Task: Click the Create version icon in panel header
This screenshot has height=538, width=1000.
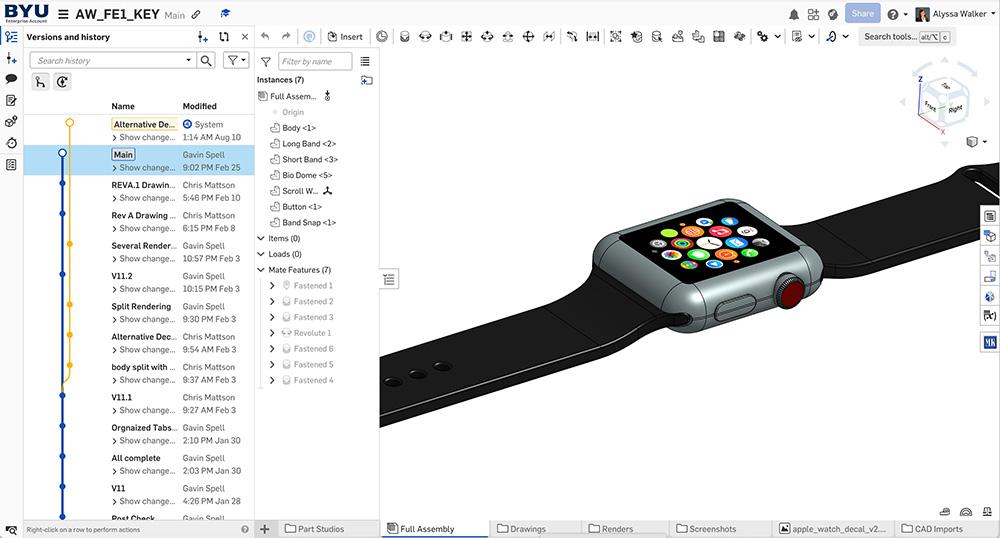Action: [x=203, y=37]
